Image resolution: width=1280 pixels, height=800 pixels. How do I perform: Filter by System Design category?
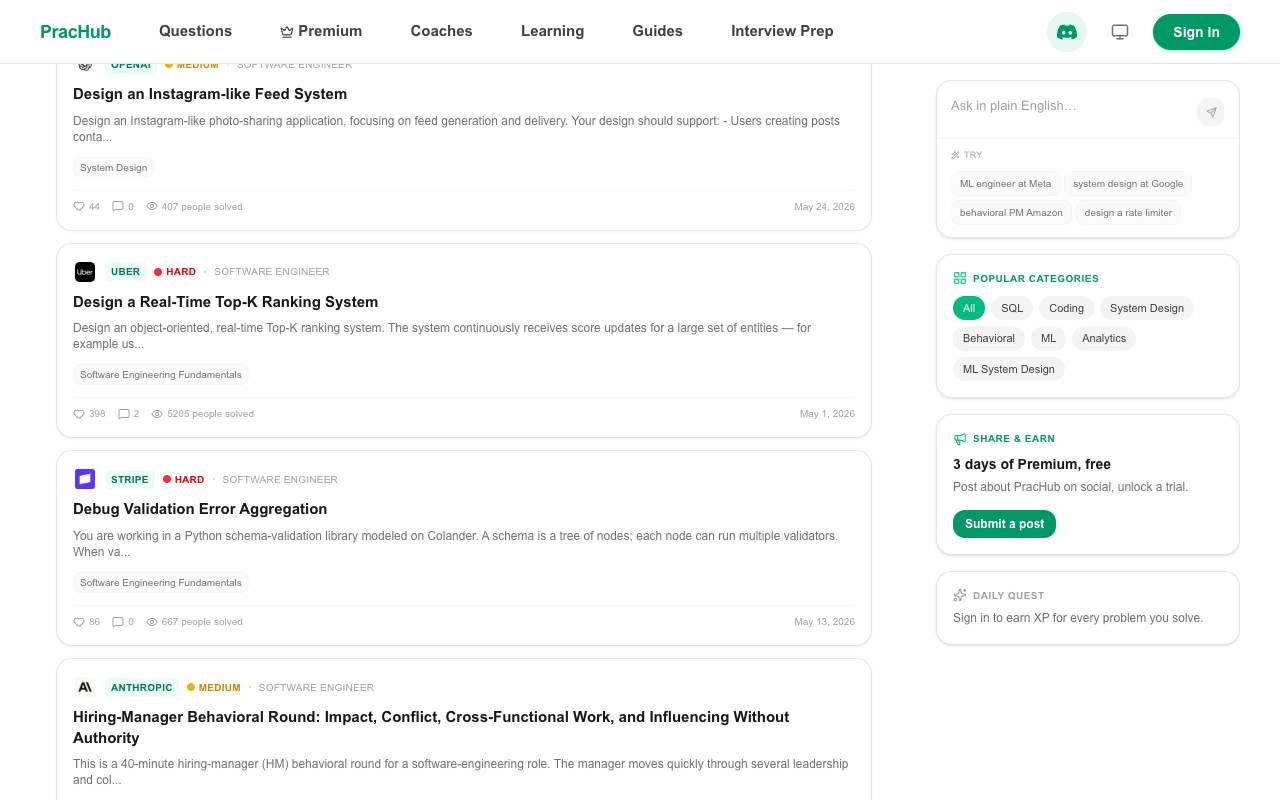point(1147,308)
